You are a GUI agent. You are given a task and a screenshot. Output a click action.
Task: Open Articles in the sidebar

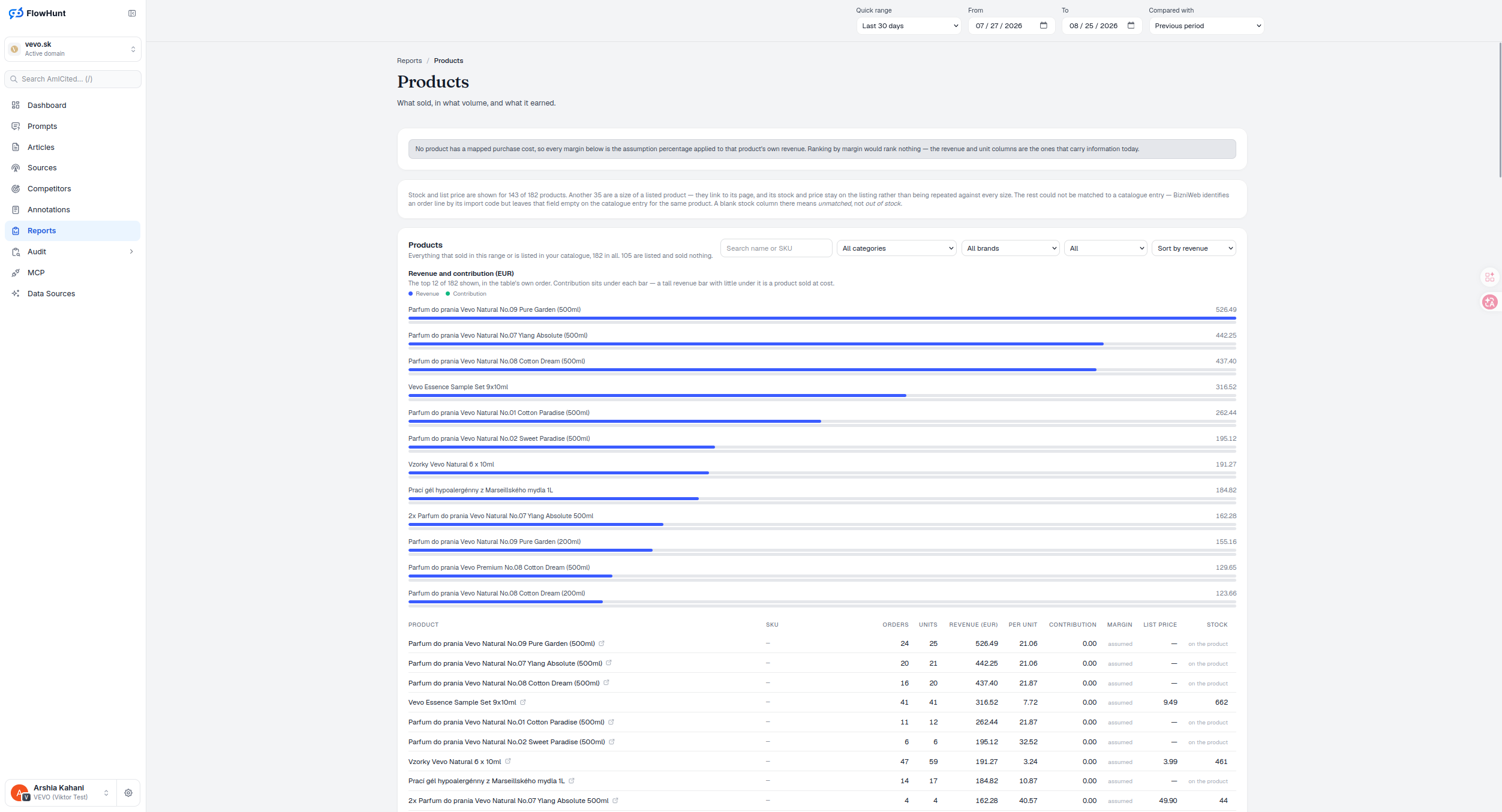pos(73,147)
